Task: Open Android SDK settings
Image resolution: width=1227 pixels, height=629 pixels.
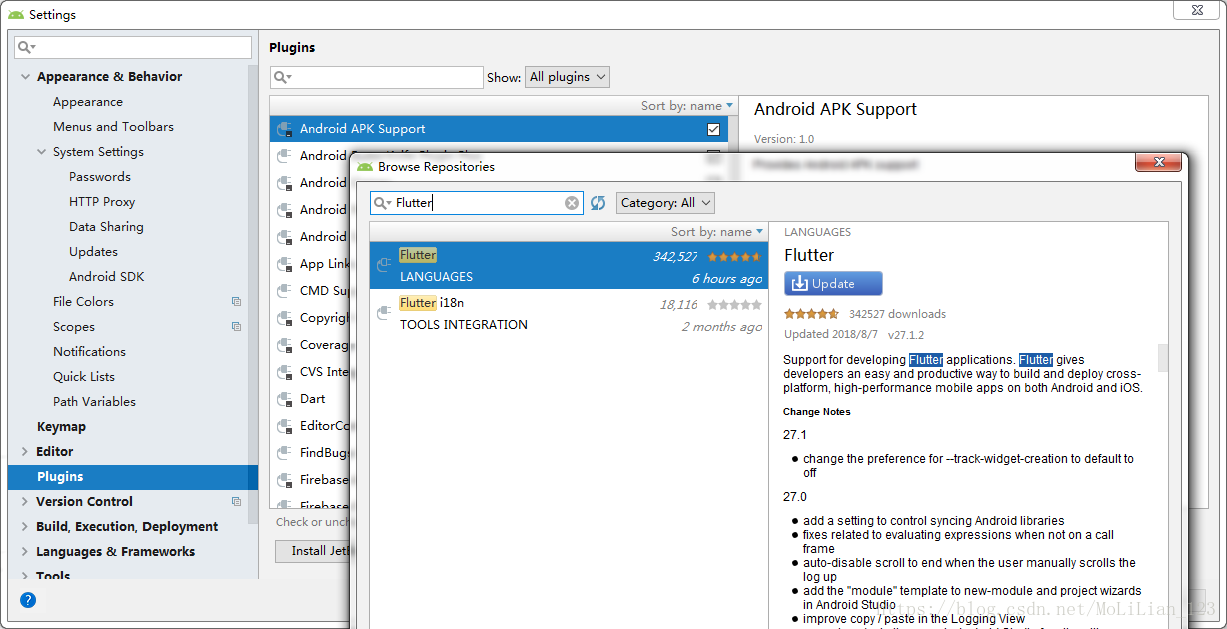Action: [x=106, y=277]
